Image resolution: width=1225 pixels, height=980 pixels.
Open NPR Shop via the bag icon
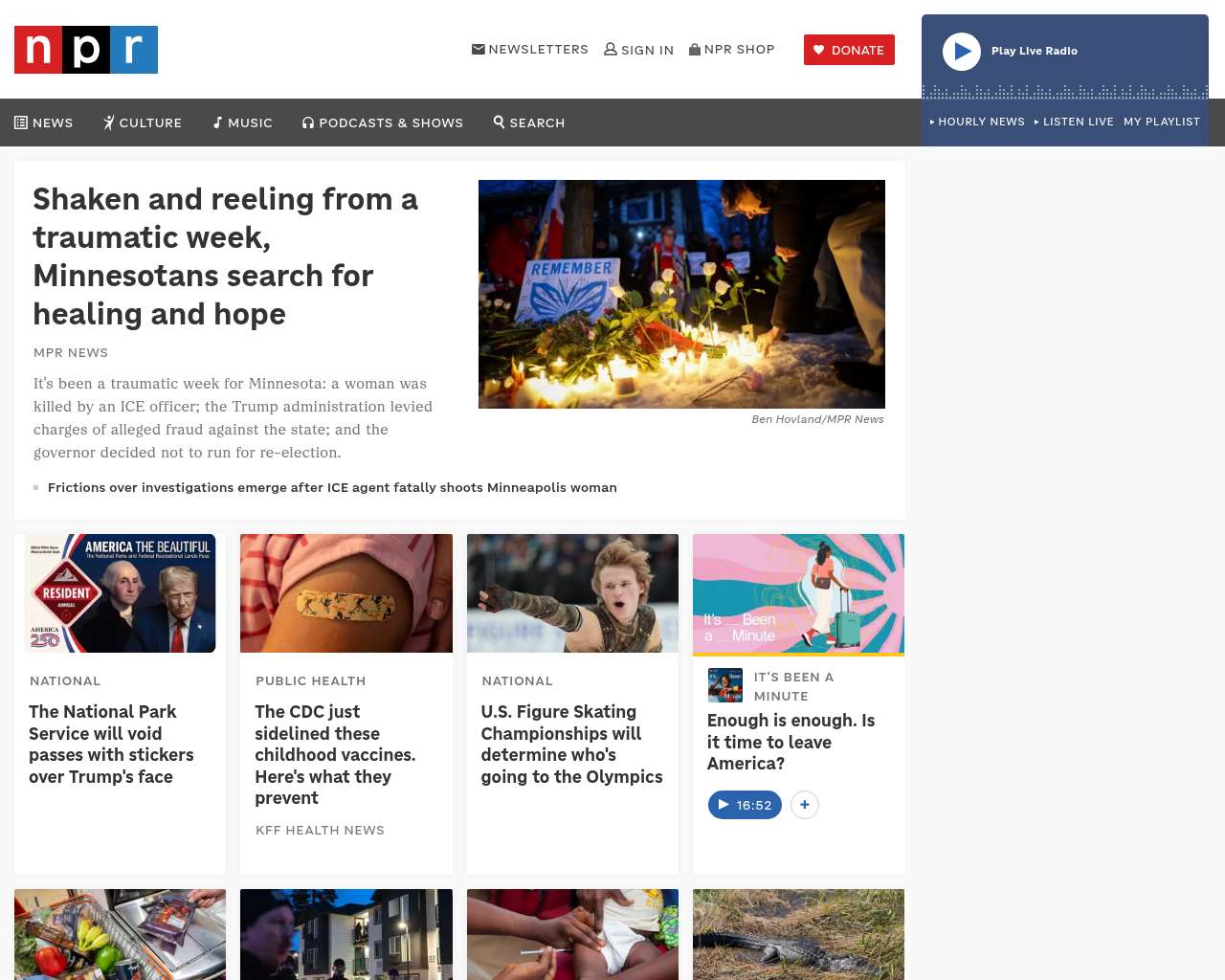point(695,49)
